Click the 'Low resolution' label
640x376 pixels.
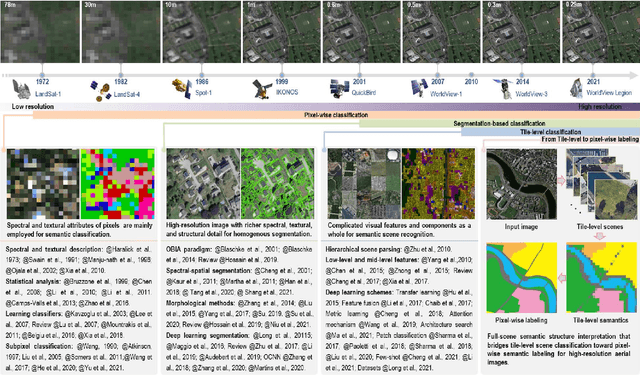pyautogui.click(x=33, y=107)
